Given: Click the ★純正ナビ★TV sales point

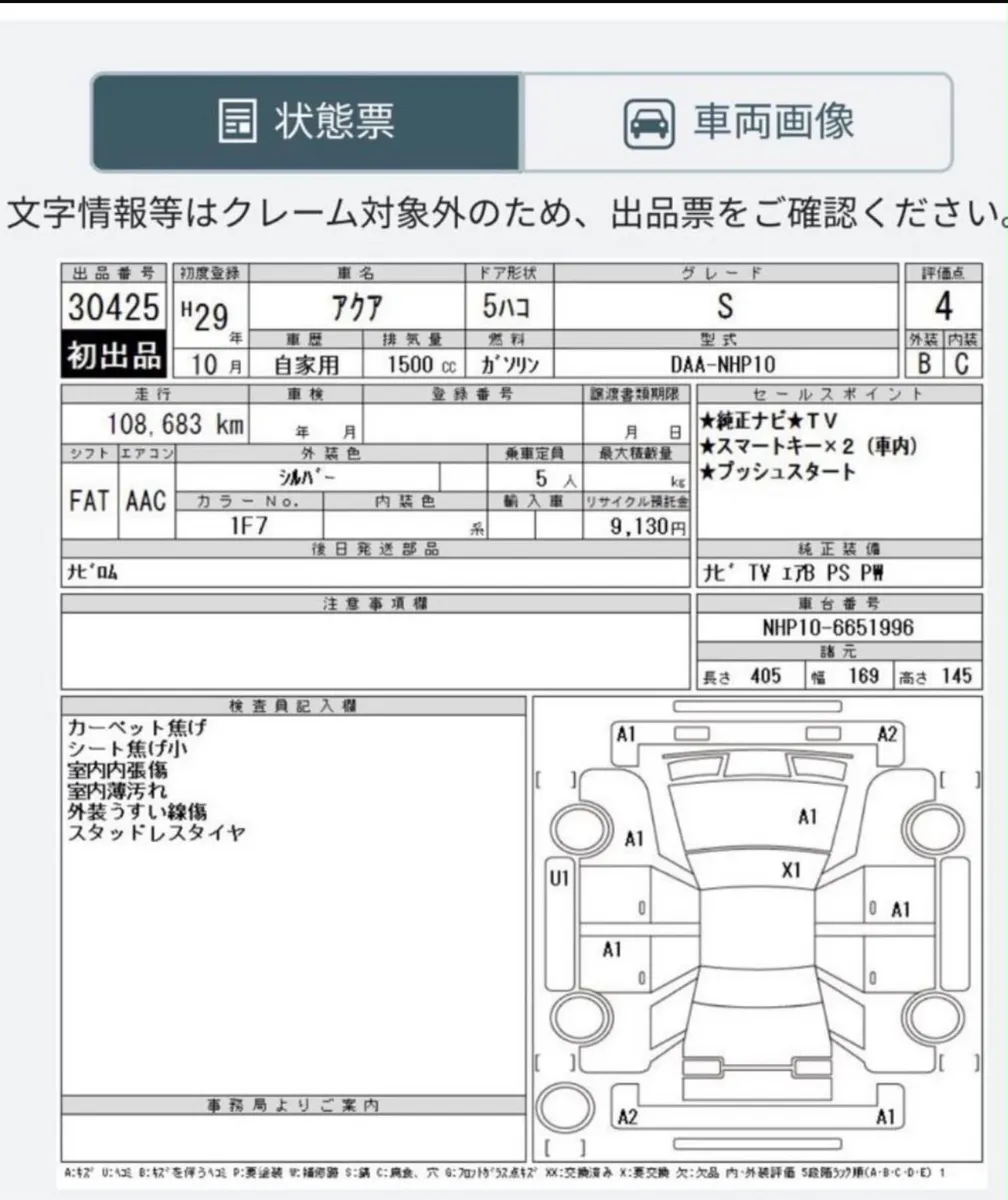Looking at the screenshot, I should 768,422.
